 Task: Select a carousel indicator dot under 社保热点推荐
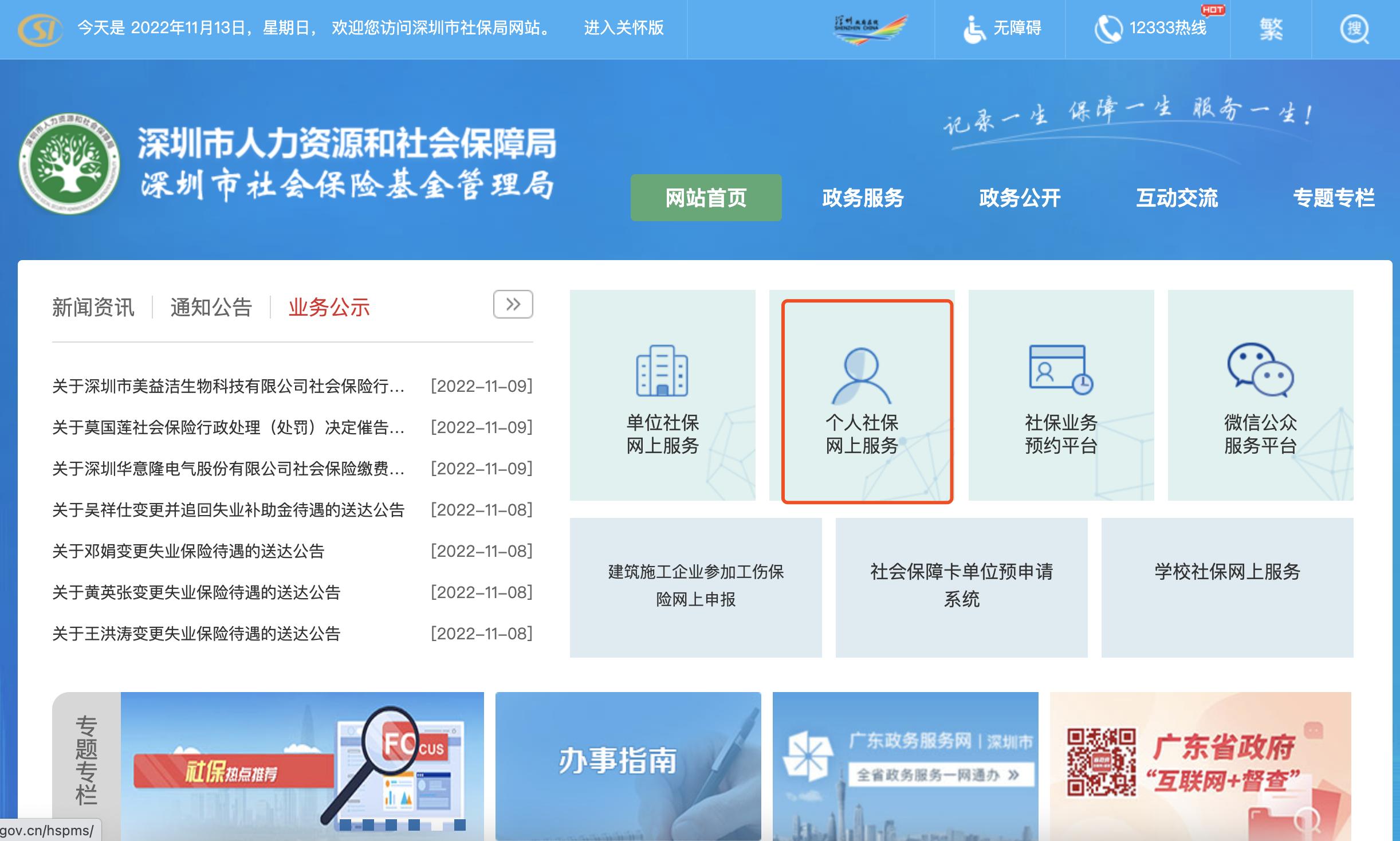click(x=345, y=827)
